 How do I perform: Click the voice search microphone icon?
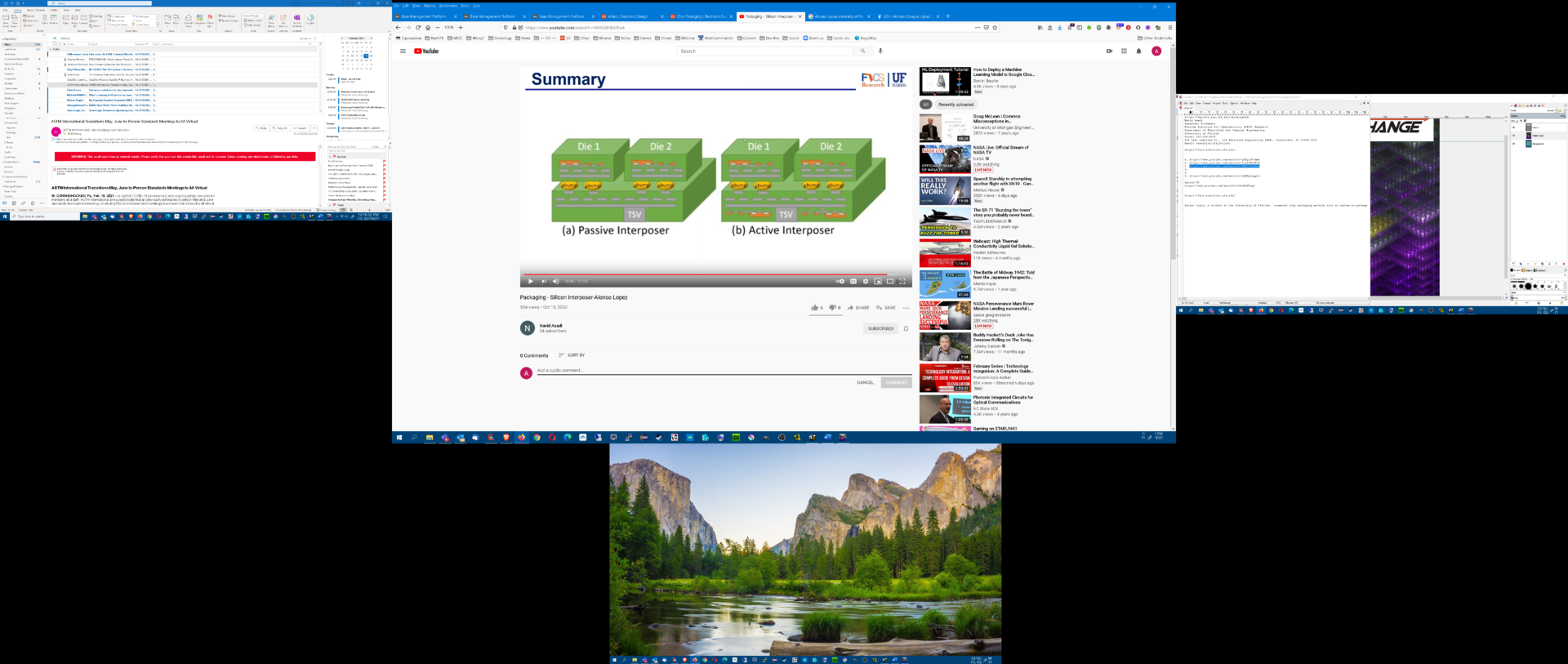(880, 51)
